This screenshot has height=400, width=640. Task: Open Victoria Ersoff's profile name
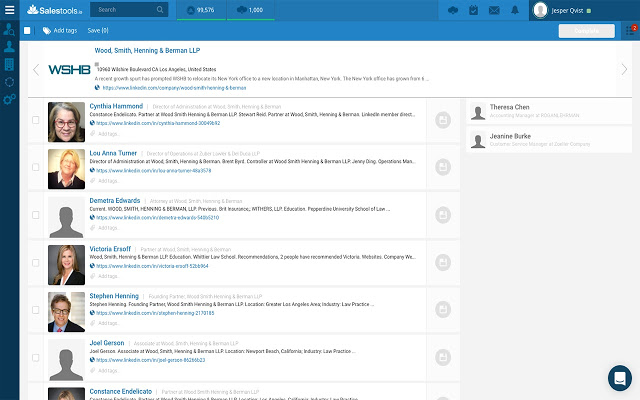click(110, 249)
